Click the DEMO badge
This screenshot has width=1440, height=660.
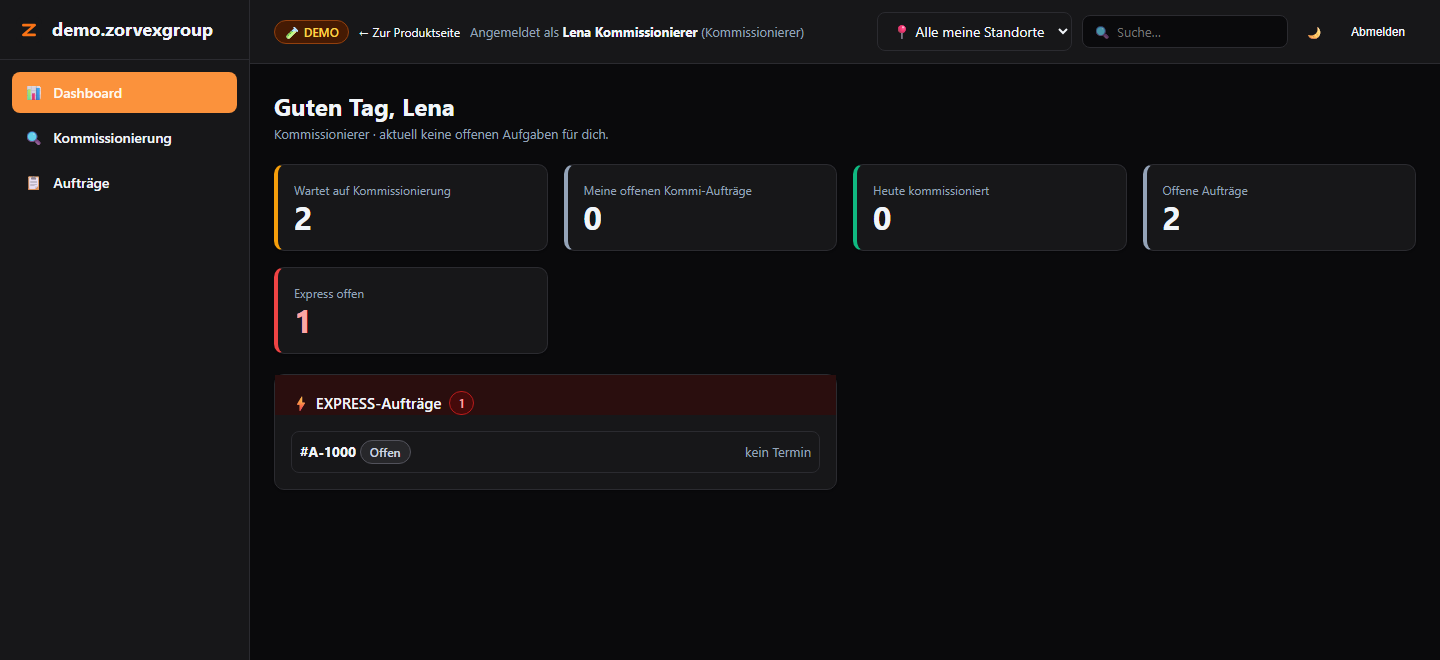pyautogui.click(x=311, y=32)
